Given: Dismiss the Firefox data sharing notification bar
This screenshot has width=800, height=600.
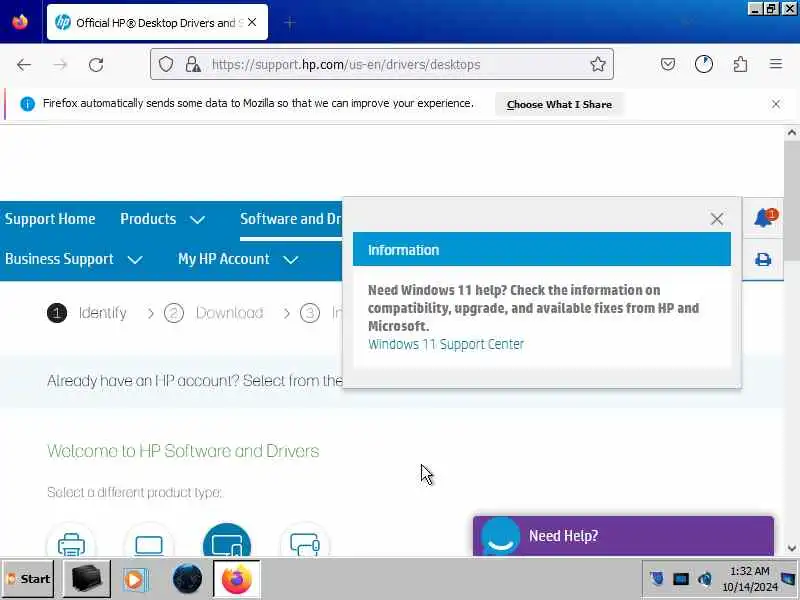Looking at the screenshot, I should [x=776, y=104].
